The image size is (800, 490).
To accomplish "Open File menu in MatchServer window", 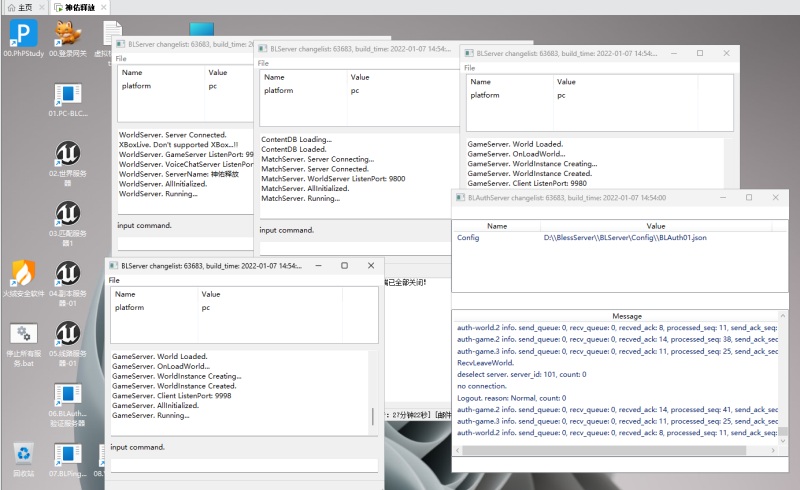I will [263, 63].
